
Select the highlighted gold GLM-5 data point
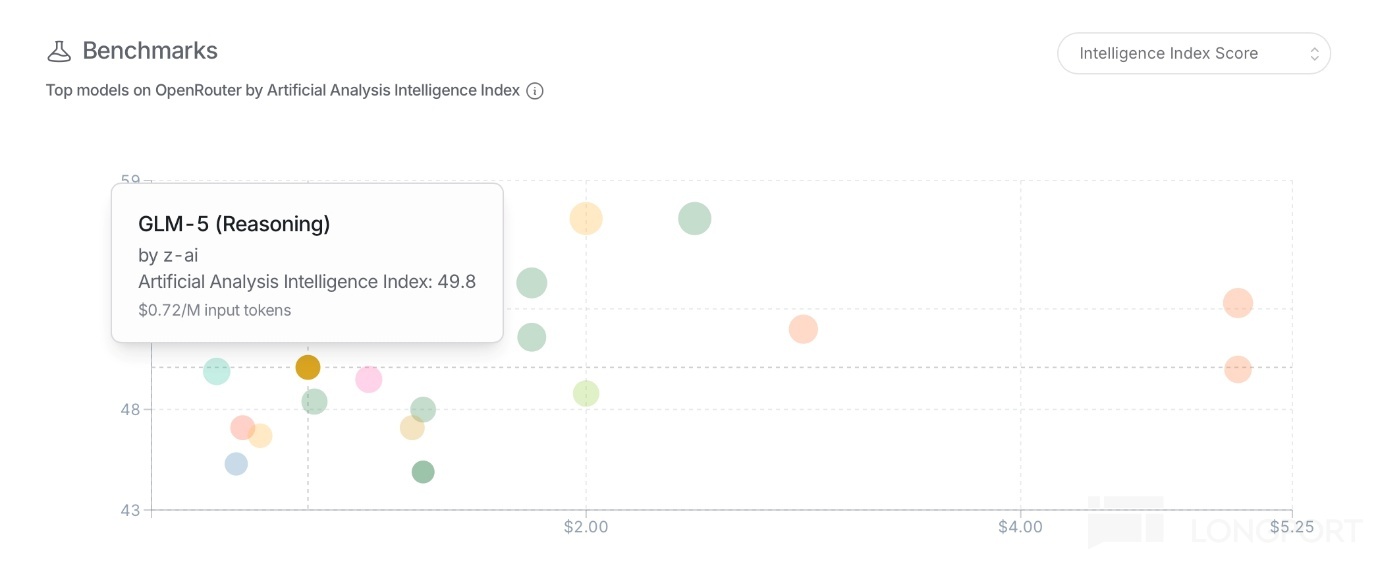click(308, 368)
